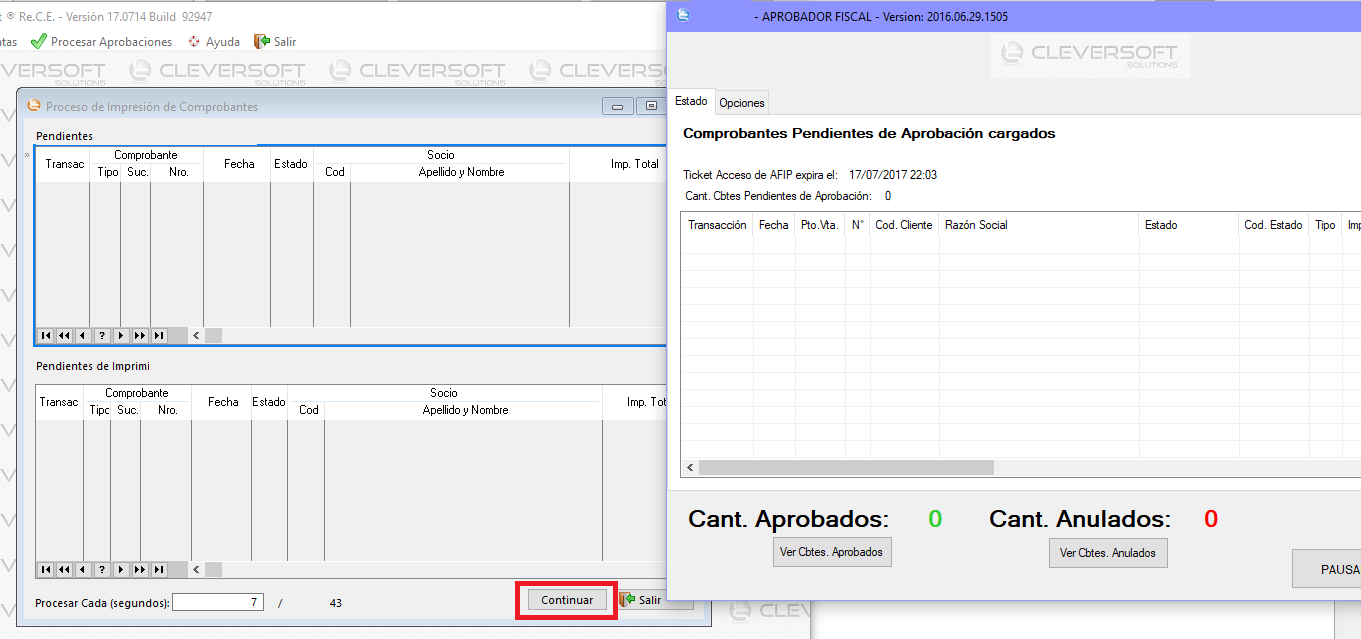Select the Estado tab
Screen dimensions: 1361x639
pyautogui.click(x=691, y=102)
